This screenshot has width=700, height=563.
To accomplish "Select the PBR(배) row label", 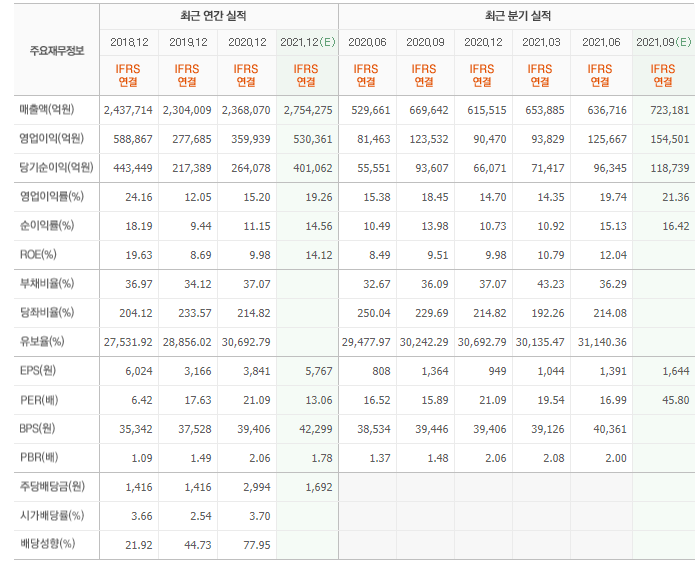I will [x=39, y=458].
